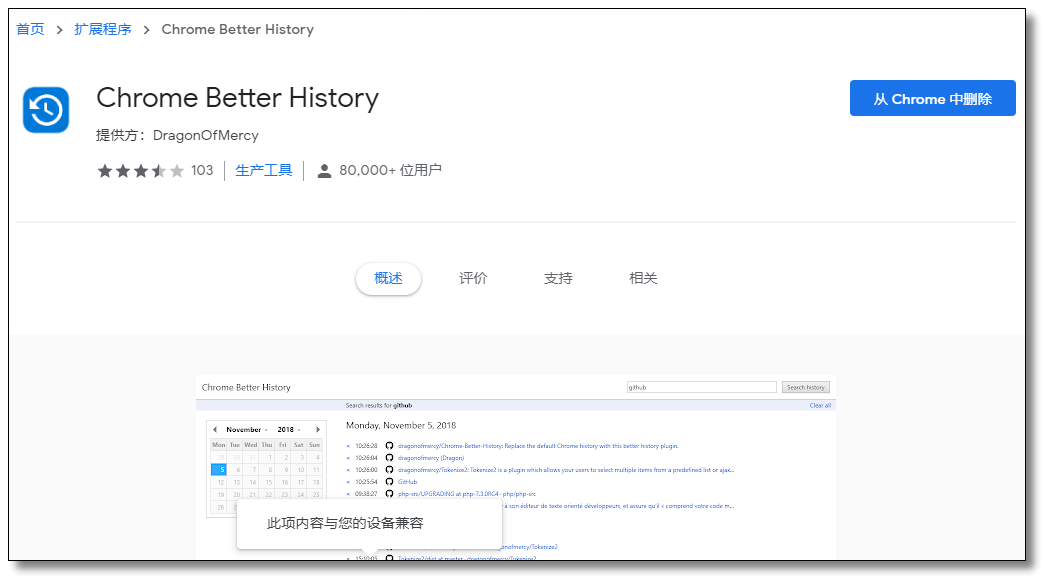The width and height of the screenshot is (1042, 577).
Task: Open the dragonofmercy (Dragon) history link
Action: [431, 458]
